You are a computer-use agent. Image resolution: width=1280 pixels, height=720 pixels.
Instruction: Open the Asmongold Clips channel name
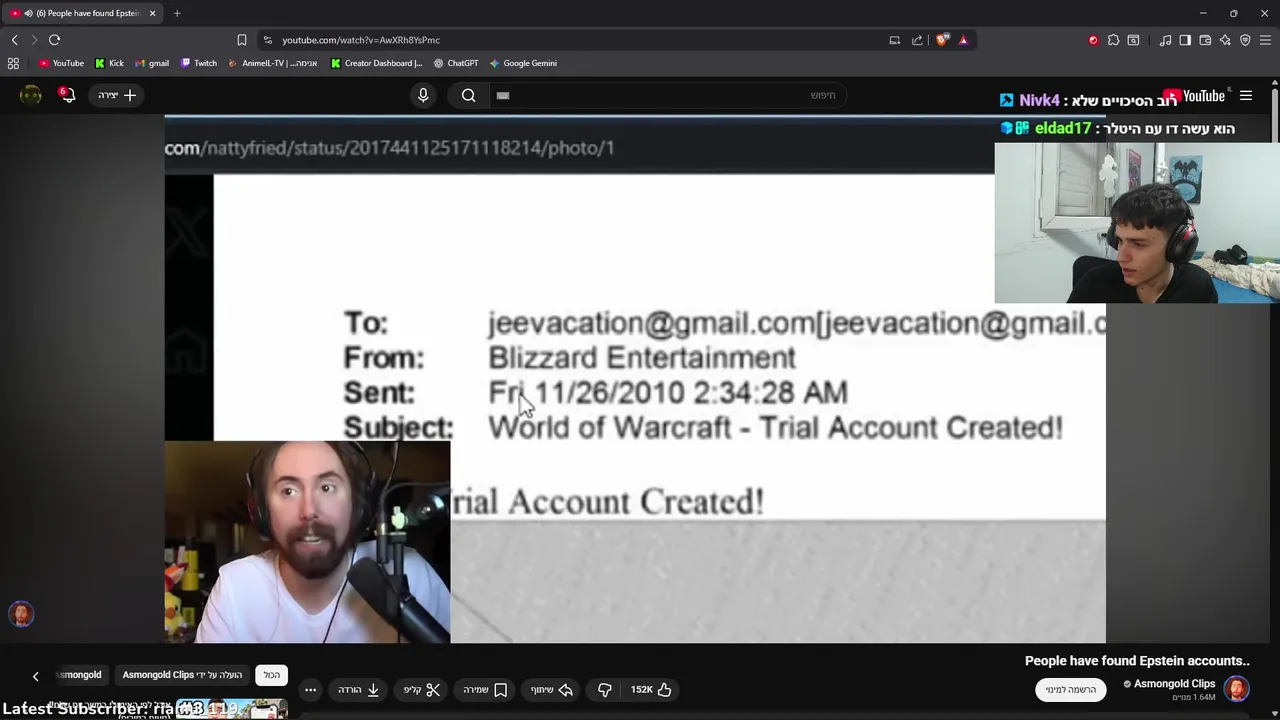pyautogui.click(x=1174, y=684)
